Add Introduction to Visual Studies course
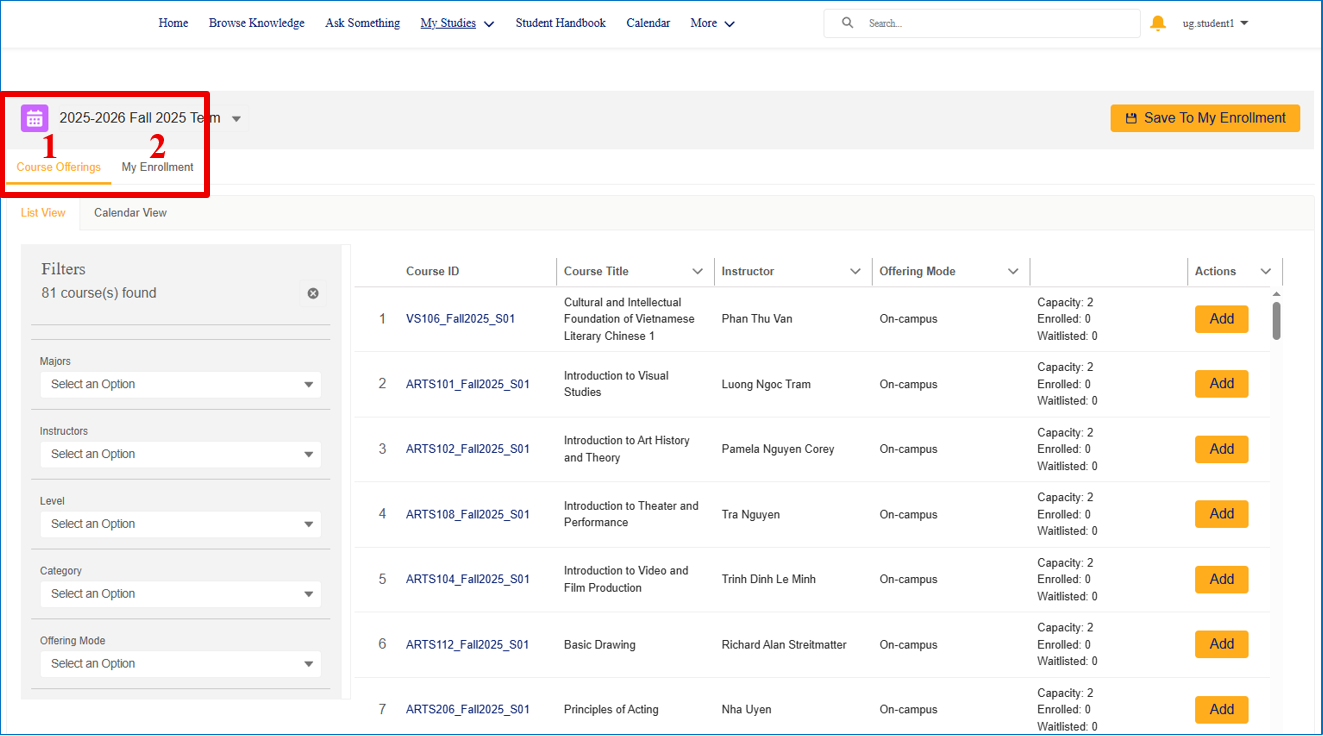Screen dimensions: 1323x736 1222,384
